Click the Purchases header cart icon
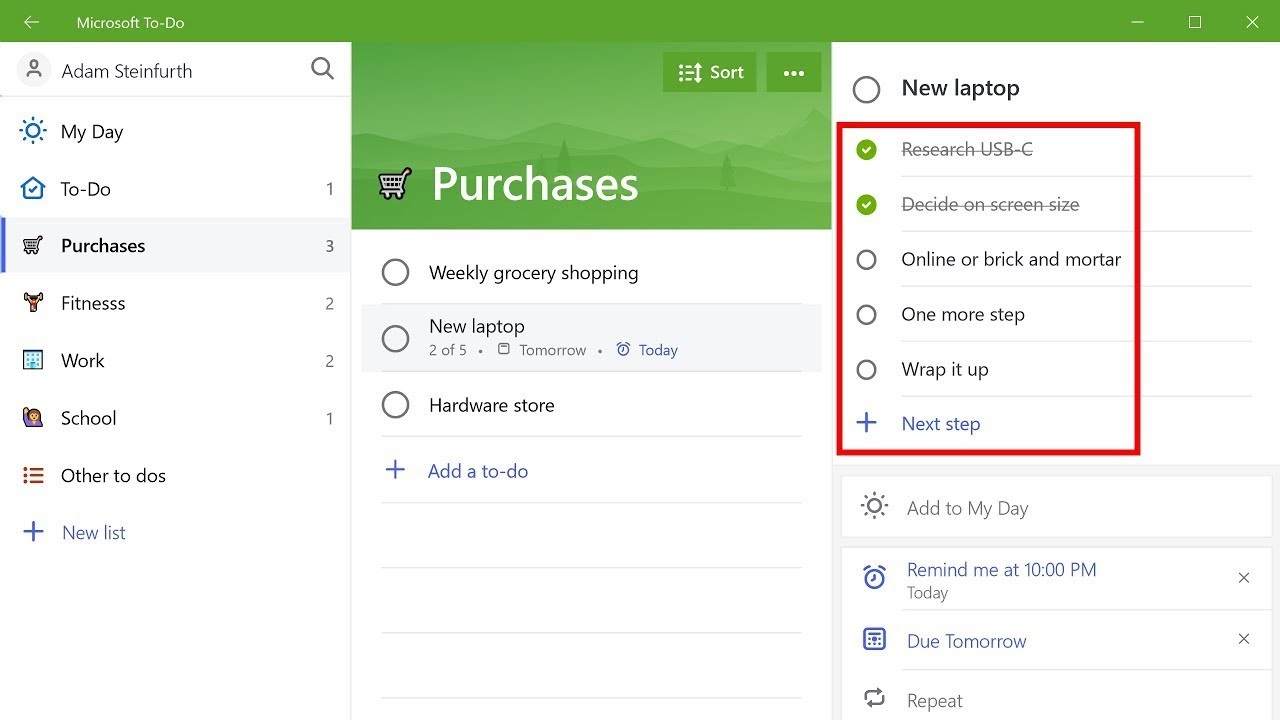The image size is (1280, 720). [x=395, y=184]
